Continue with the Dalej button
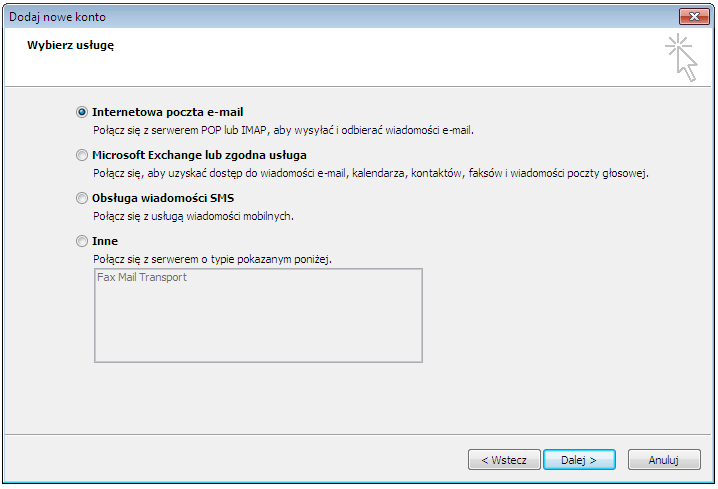 pos(579,460)
